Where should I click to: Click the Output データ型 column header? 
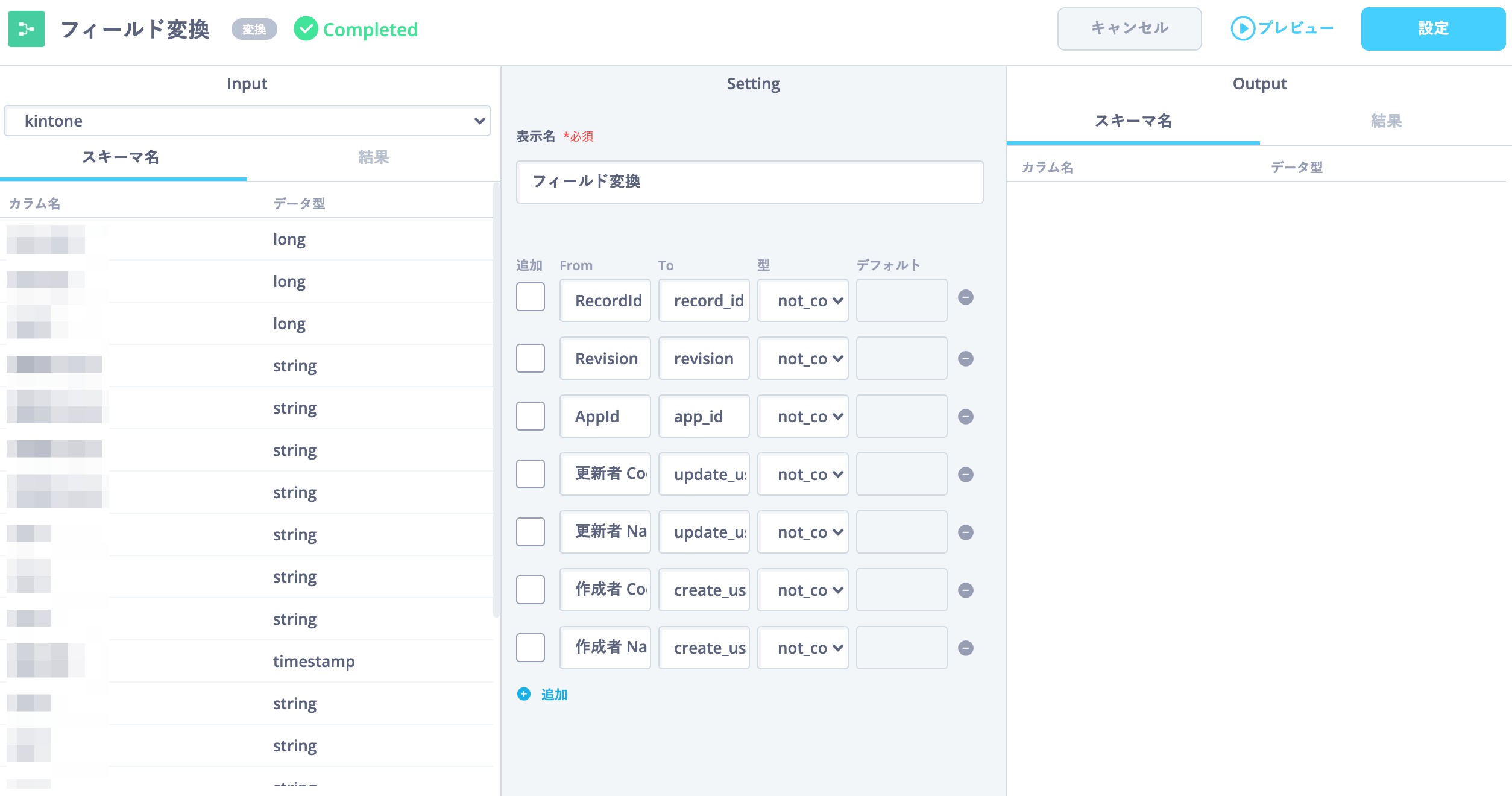coord(1297,168)
